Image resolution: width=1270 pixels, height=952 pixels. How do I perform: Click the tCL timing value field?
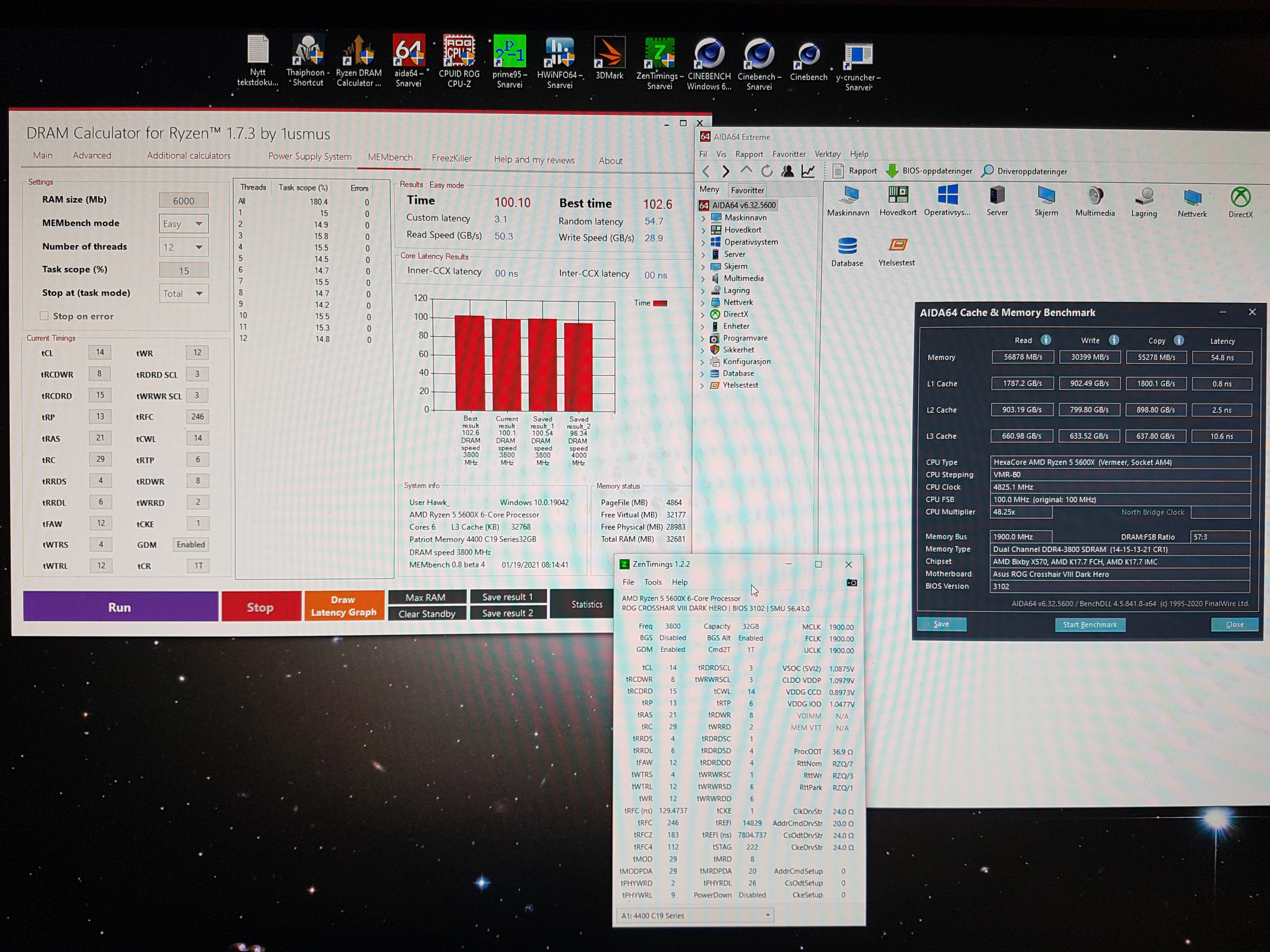pyautogui.click(x=100, y=352)
